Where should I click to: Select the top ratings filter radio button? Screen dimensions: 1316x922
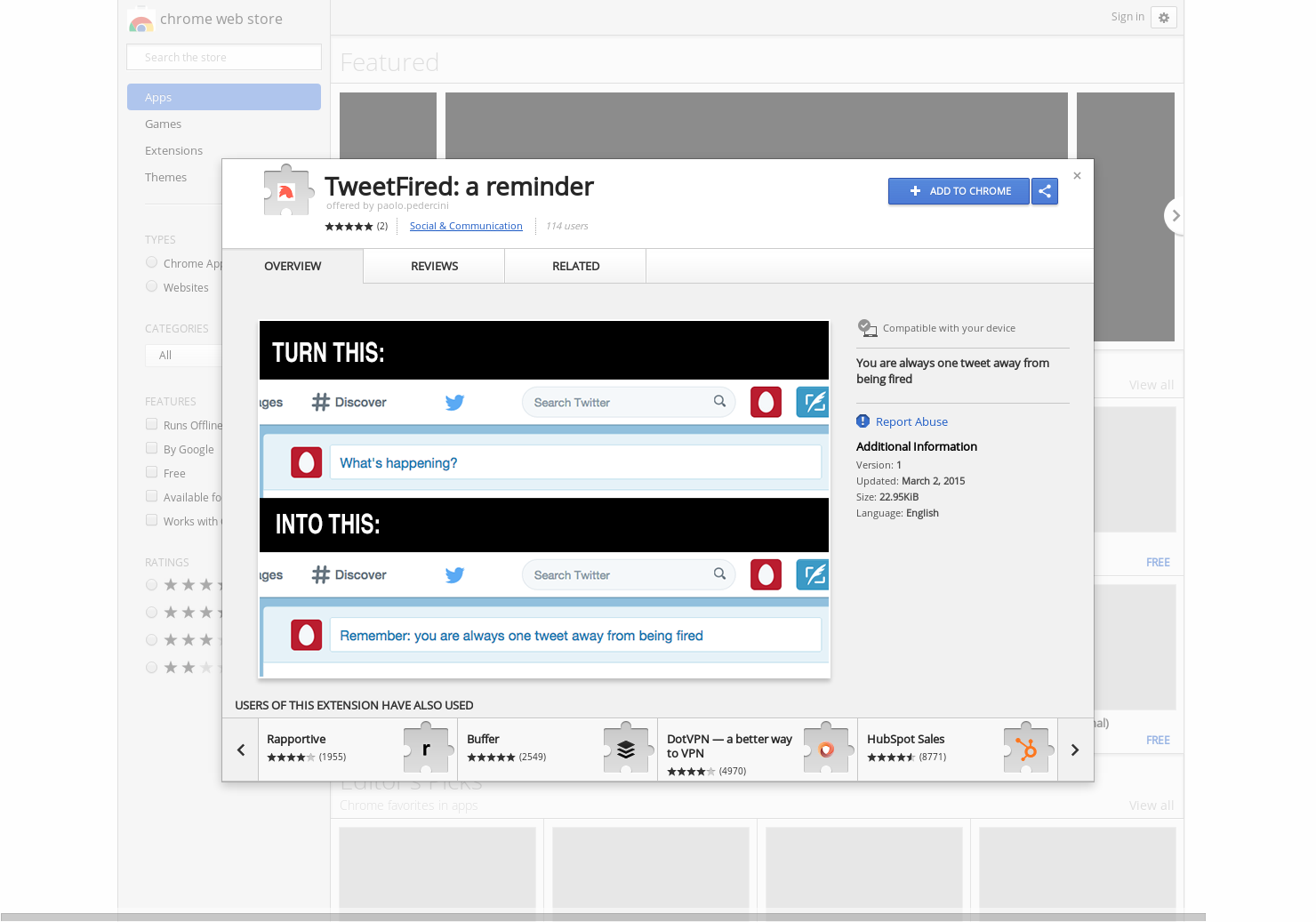tap(152, 584)
